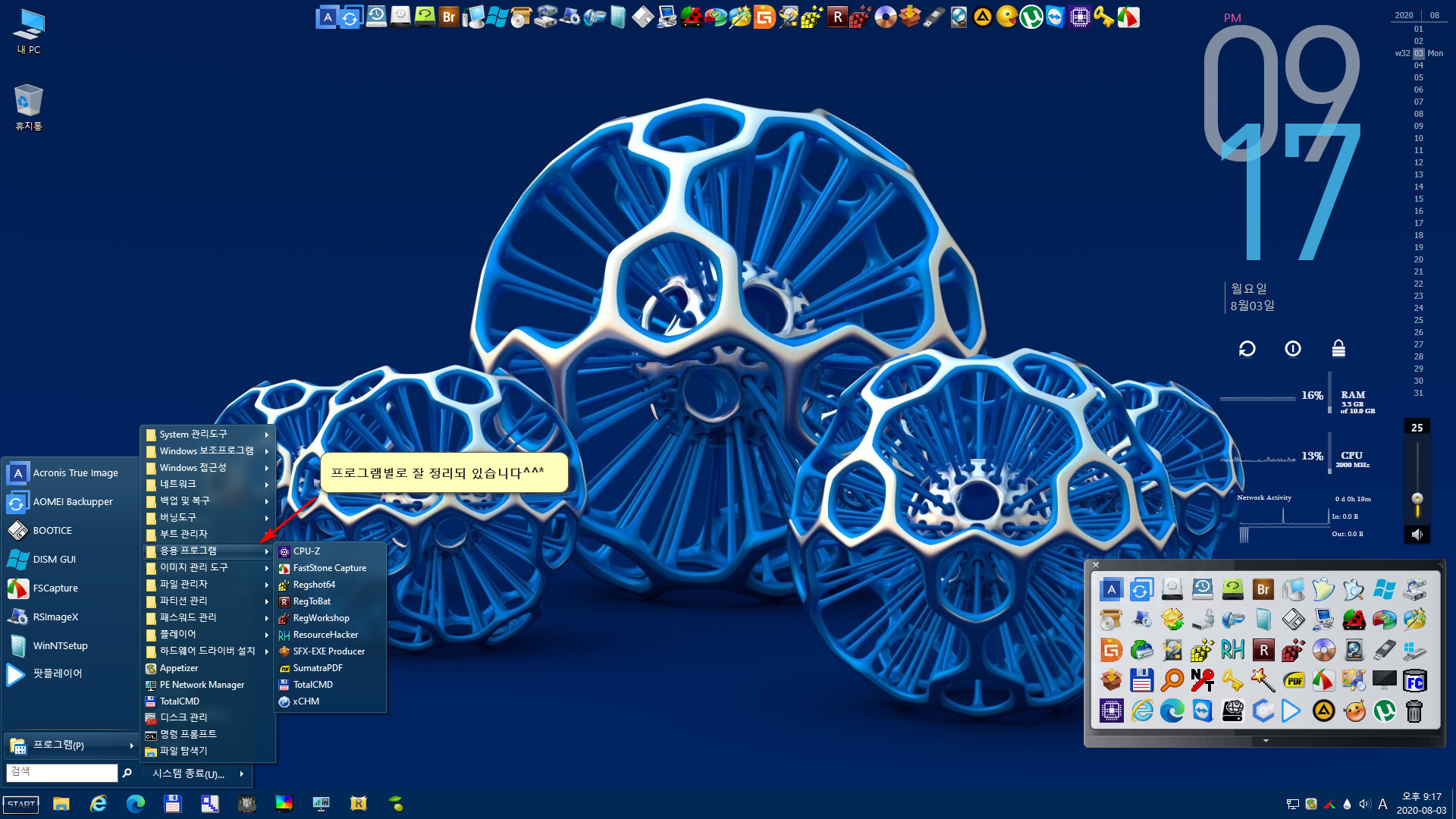
Task: Adjust the volume slider knob on widget
Action: click(1417, 498)
